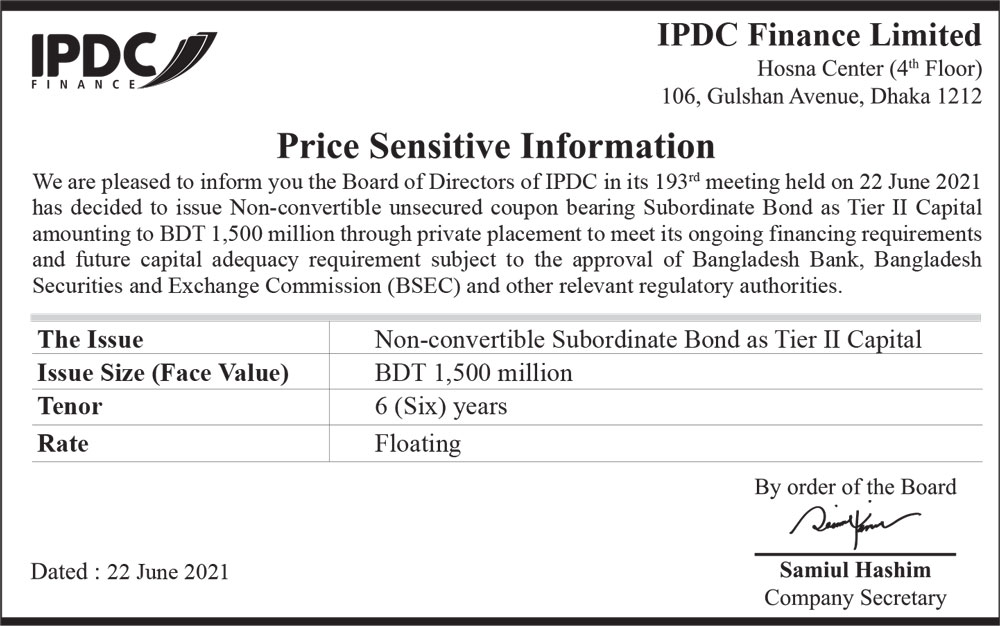The width and height of the screenshot is (1000, 626).
Task: Click the "BDT 1,500 million" table value
Action: point(473,374)
